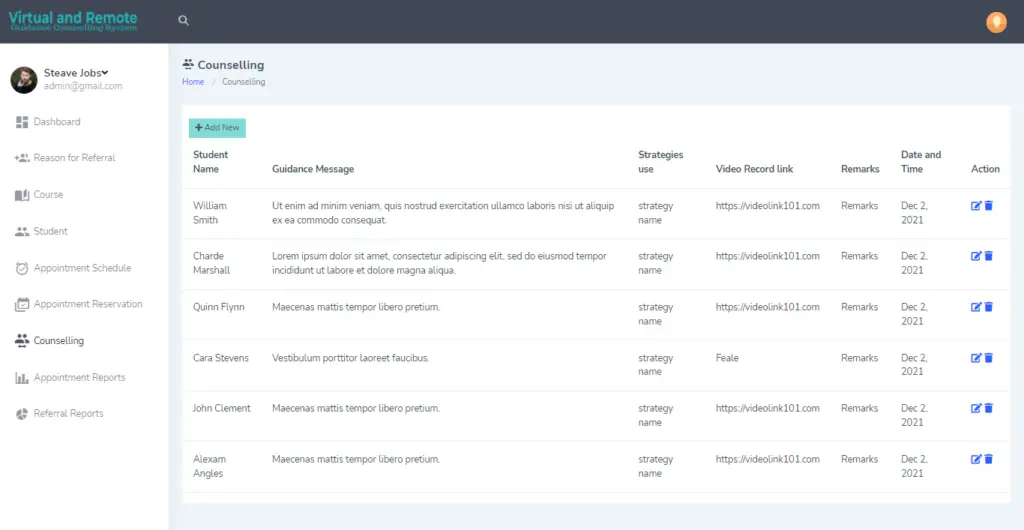Click the Student people icon
1024x530 pixels.
tap(22, 231)
